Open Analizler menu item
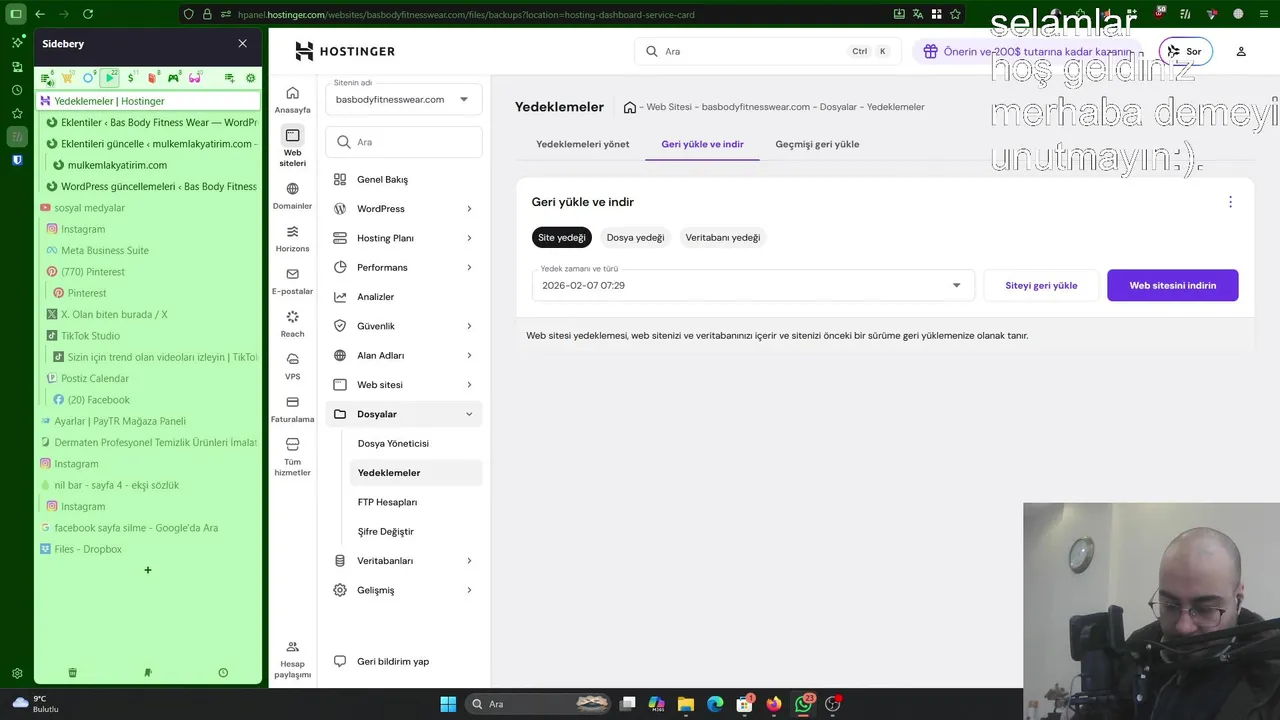Screen dimensions: 1280x720 pyautogui.click(x=405, y=297)
